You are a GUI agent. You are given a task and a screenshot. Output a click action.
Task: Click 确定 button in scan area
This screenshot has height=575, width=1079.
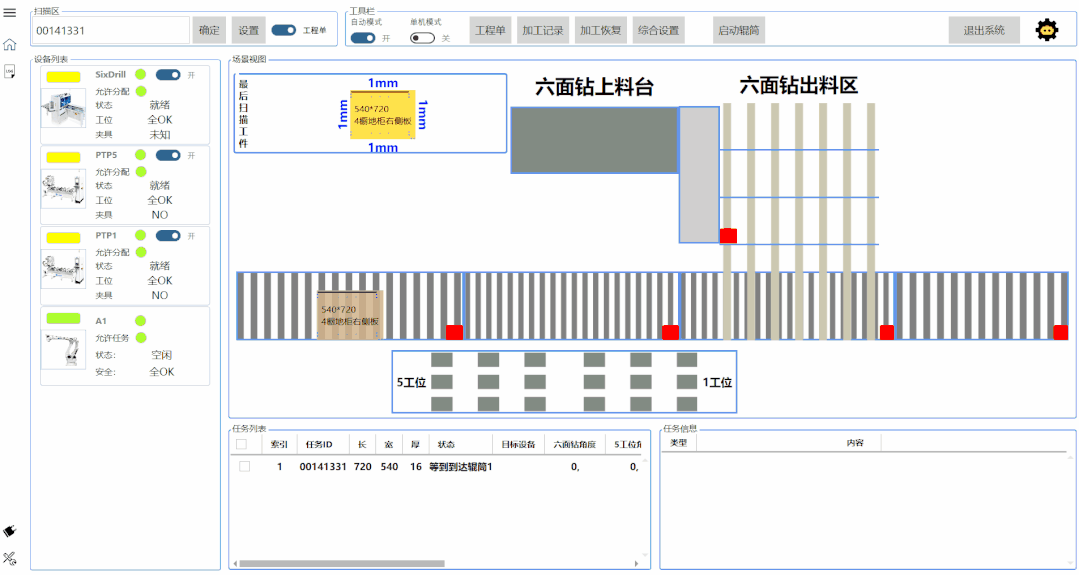[x=209, y=30]
